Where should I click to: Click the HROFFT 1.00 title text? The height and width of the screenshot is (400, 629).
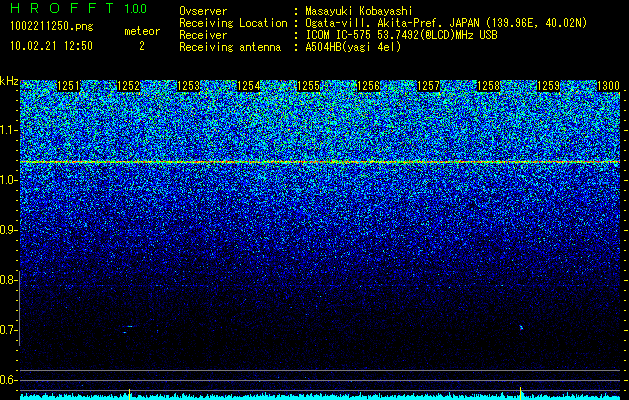tap(79, 8)
